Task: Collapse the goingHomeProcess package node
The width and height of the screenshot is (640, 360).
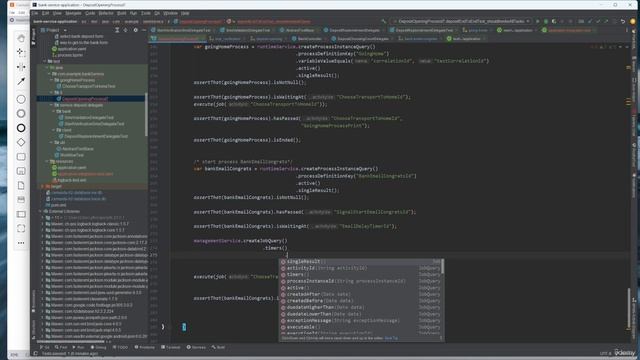Action: click(x=51, y=80)
